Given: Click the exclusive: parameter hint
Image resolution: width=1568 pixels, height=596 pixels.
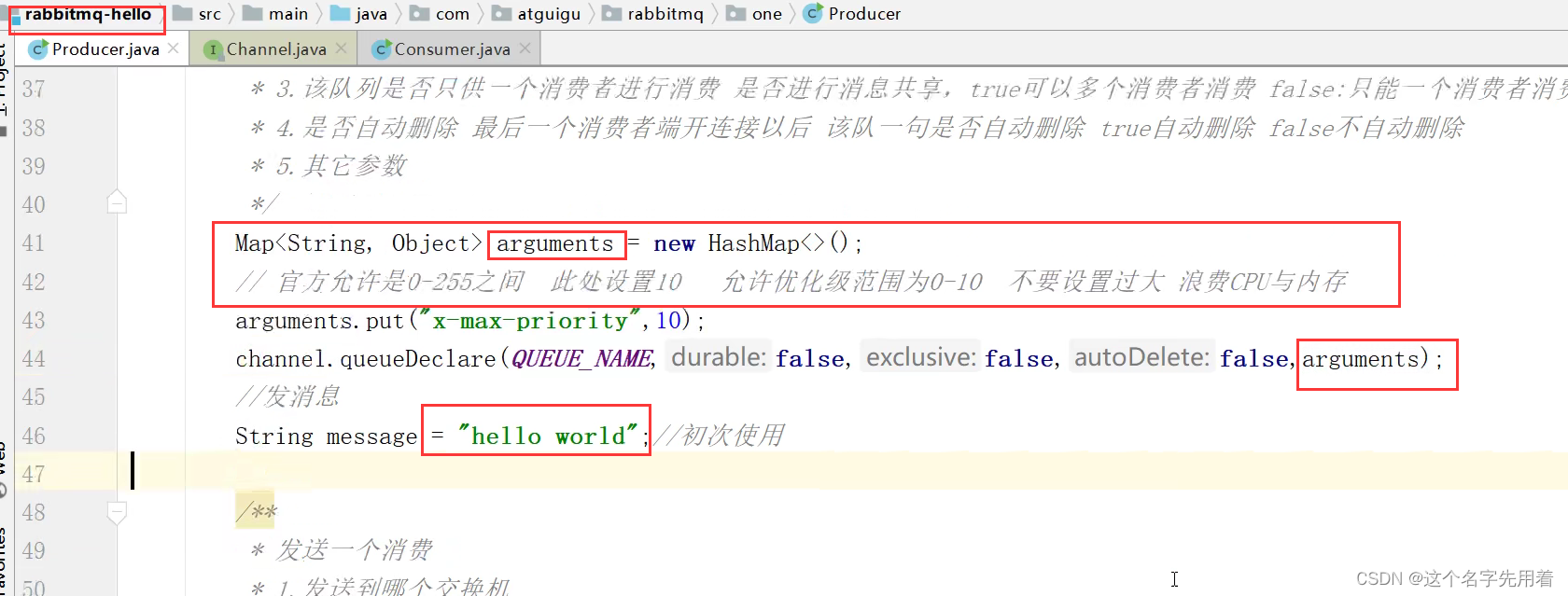Looking at the screenshot, I should [921, 358].
